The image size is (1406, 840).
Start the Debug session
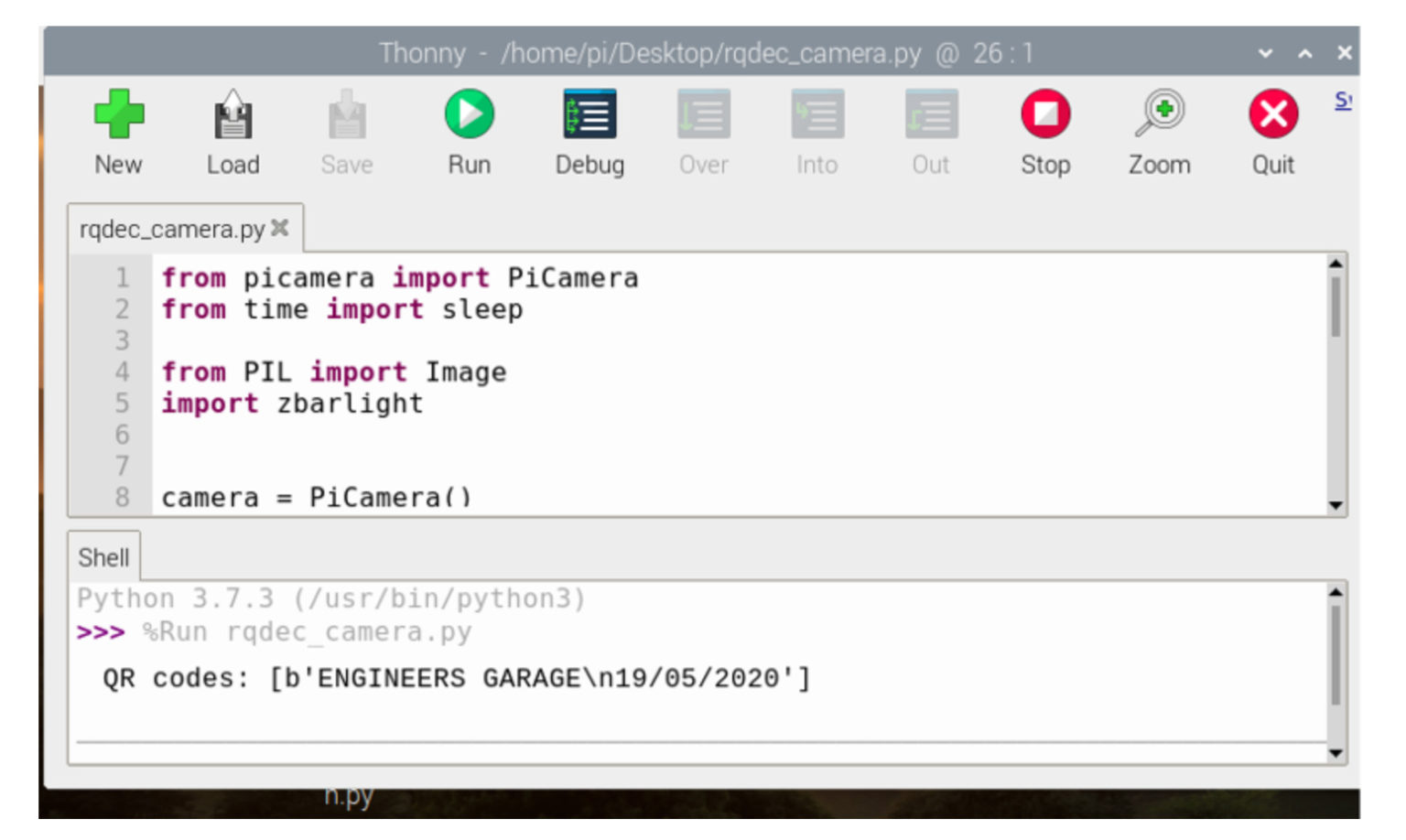pyautogui.click(x=589, y=128)
